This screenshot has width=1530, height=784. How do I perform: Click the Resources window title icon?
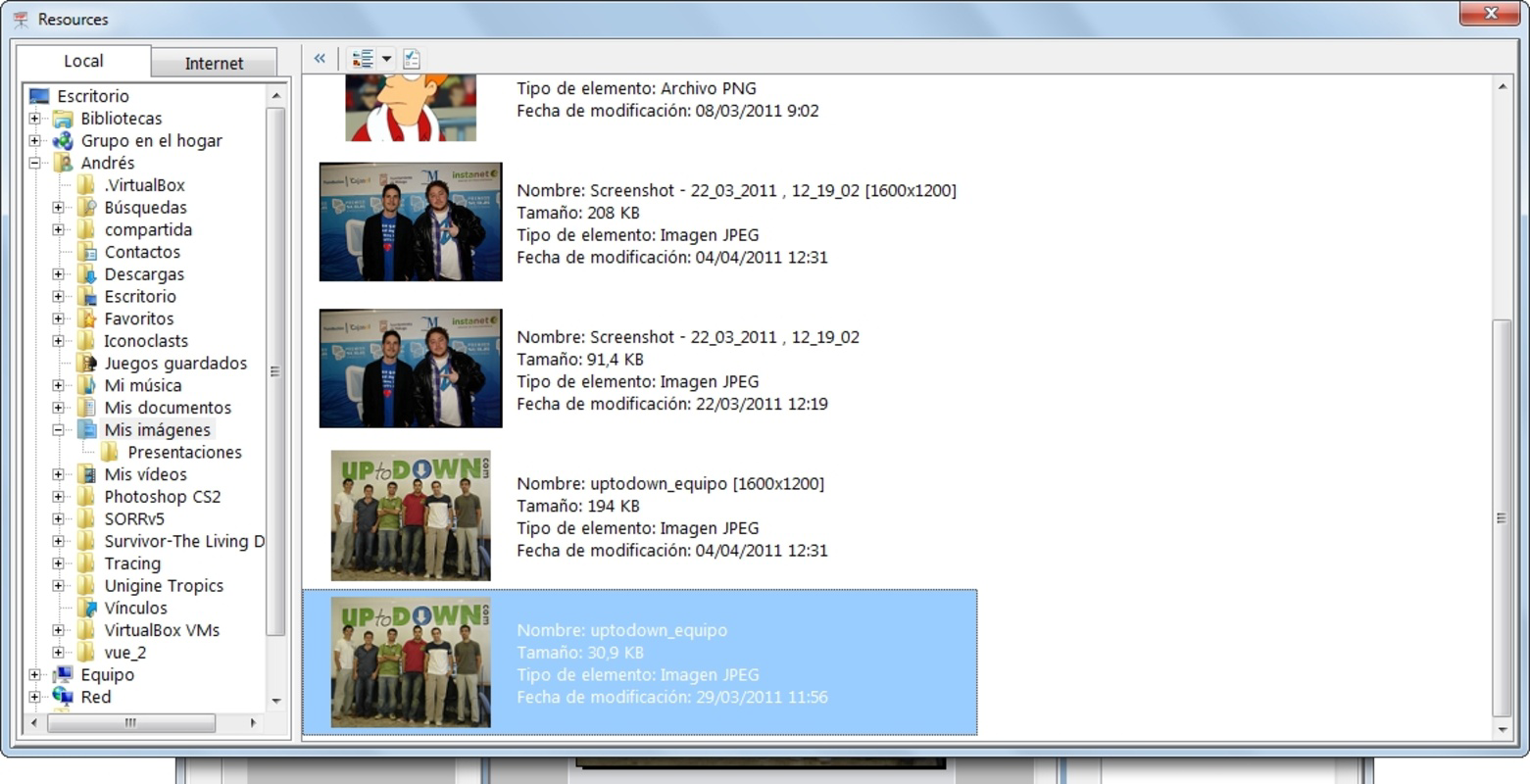click(21, 19)
